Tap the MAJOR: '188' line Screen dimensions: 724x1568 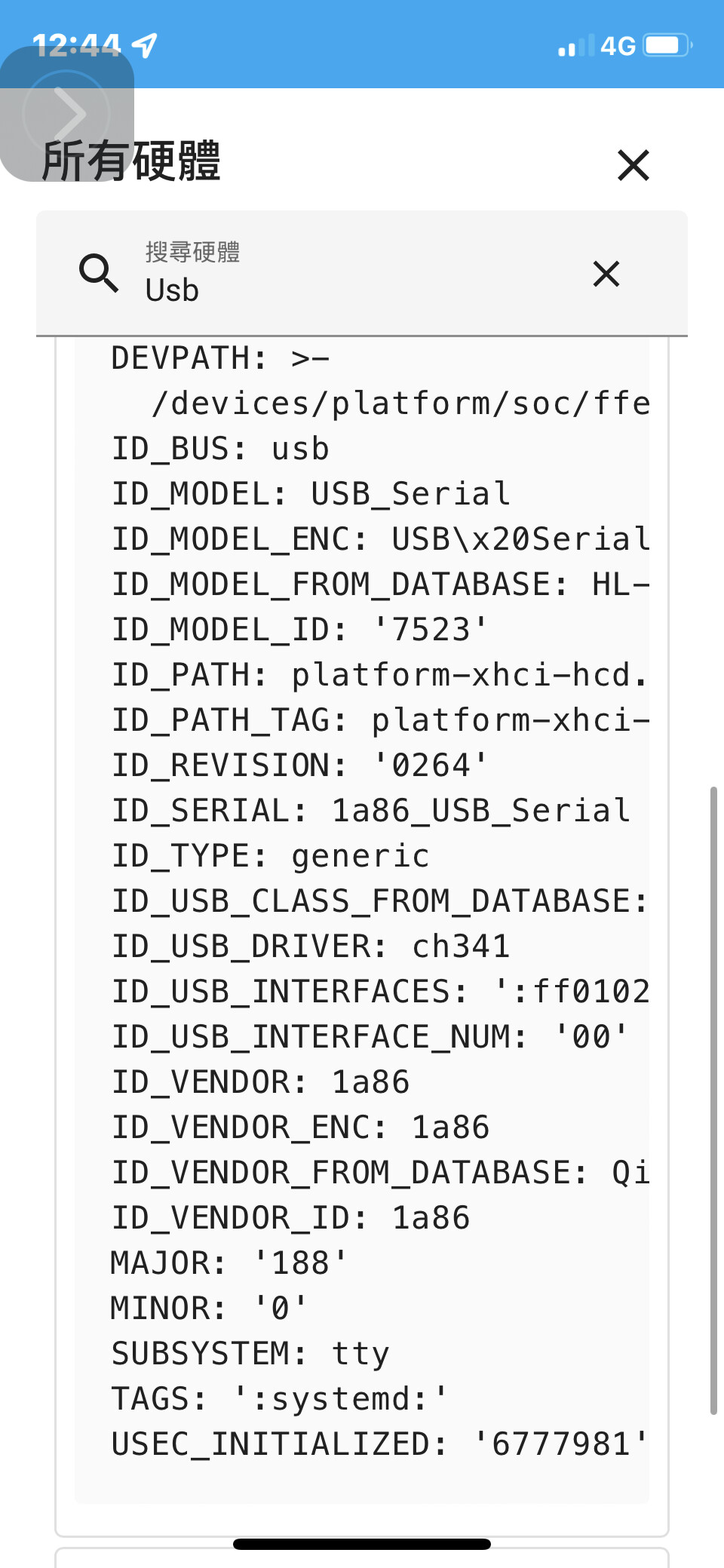[229, 1263]
